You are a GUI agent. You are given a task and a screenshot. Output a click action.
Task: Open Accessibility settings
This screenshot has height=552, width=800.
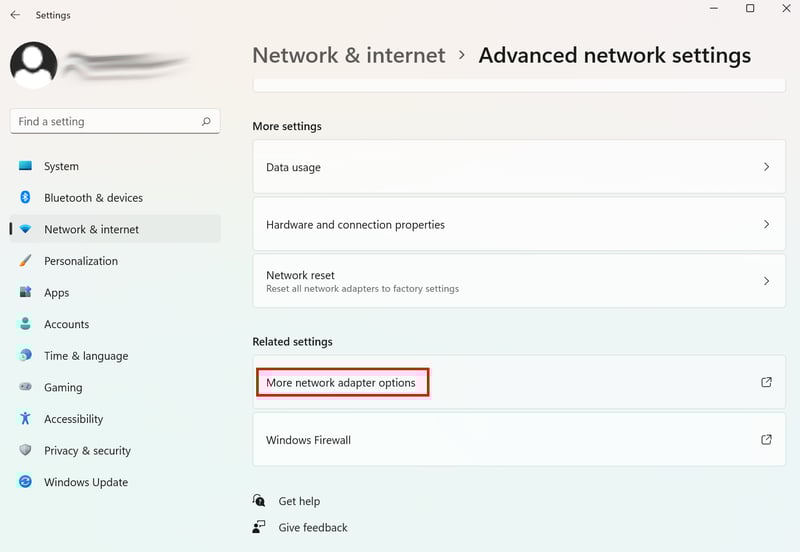point(115,419)
